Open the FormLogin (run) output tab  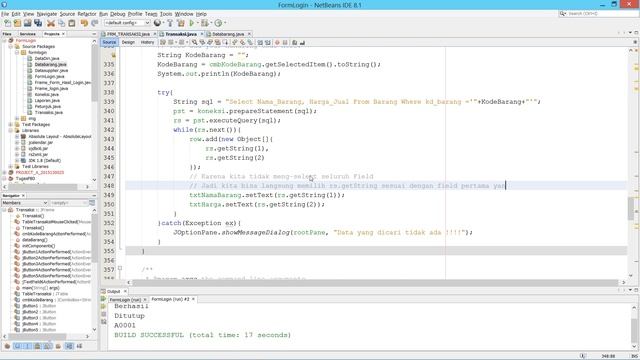pos(125,300)
